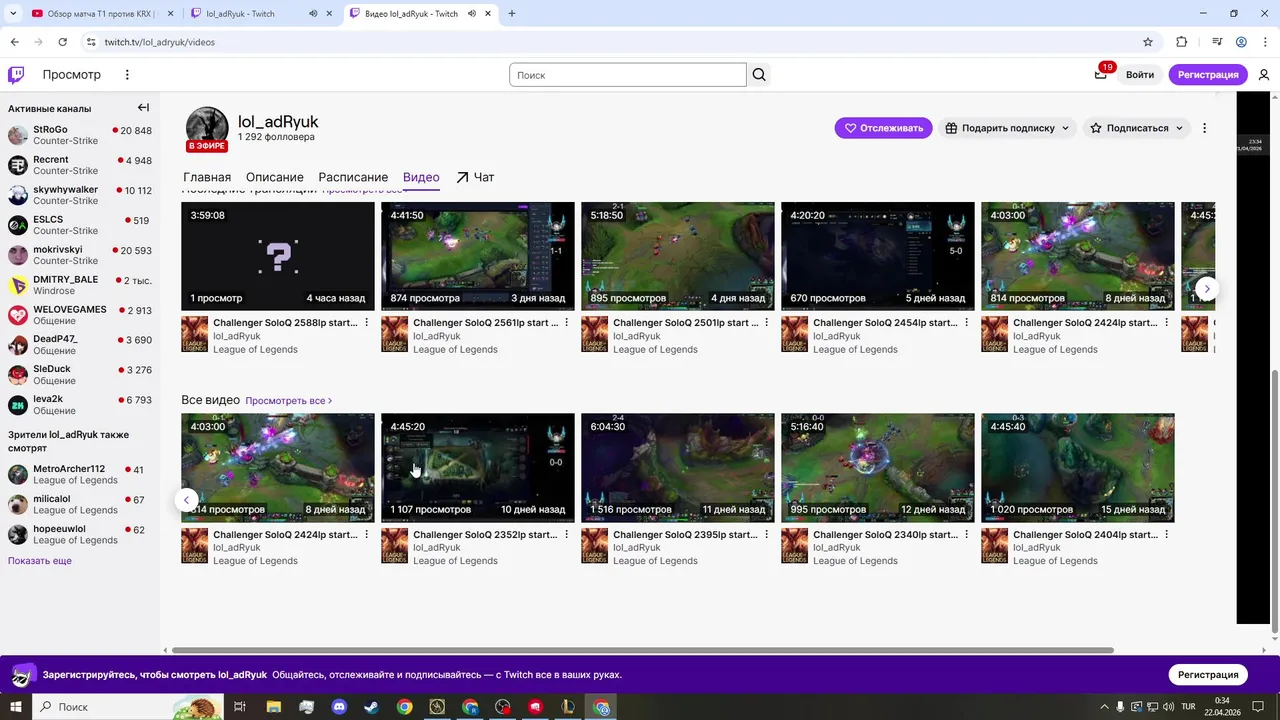Open DMITRY_BALE channel in sidebar
Image resolution: width=1280 pixels, height=720 pixels.
80,285
